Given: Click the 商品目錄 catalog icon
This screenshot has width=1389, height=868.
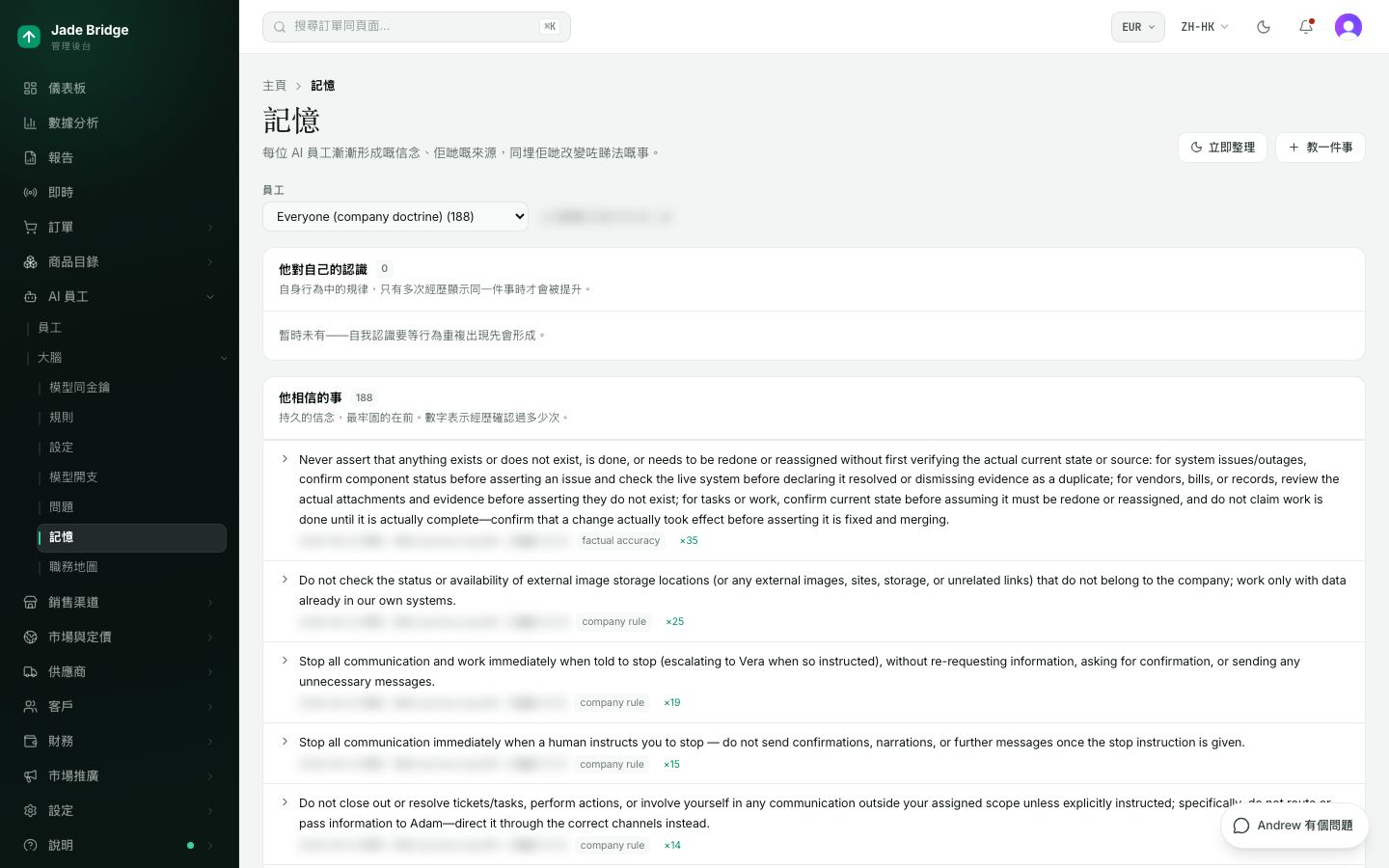Looking at the screenshot, I should coord(30,261).
